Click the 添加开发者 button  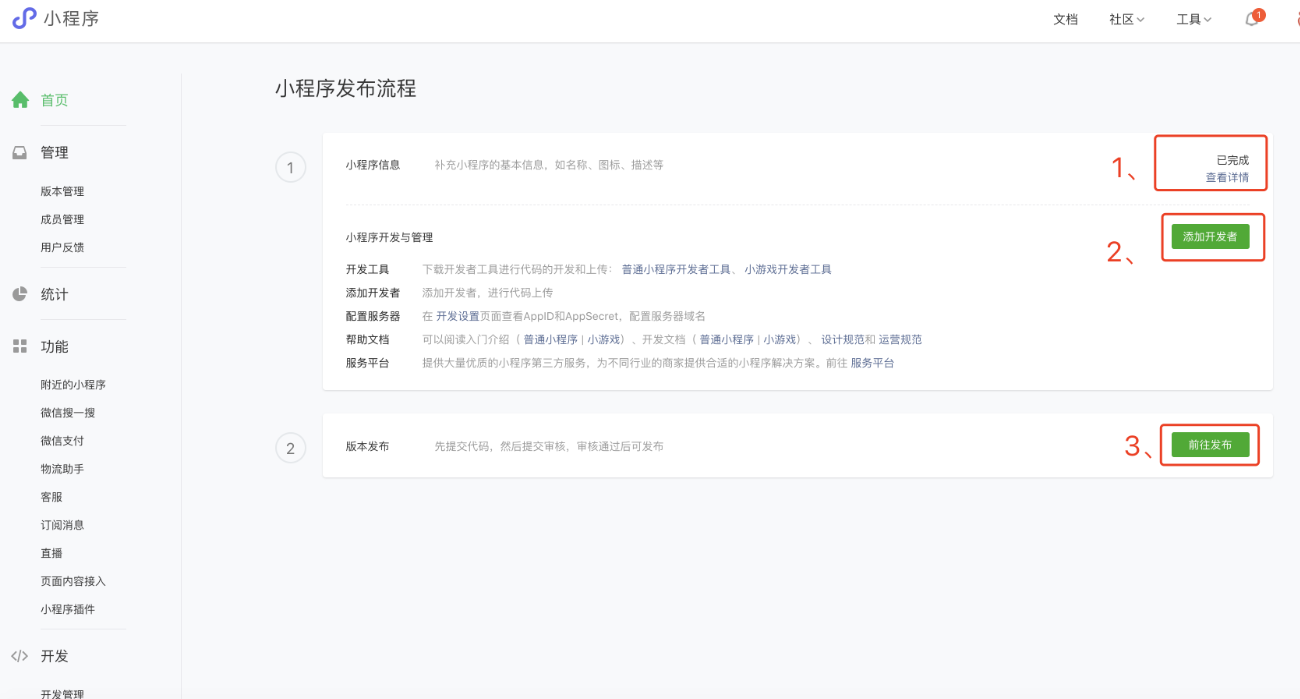click(x=1210, y=237)
